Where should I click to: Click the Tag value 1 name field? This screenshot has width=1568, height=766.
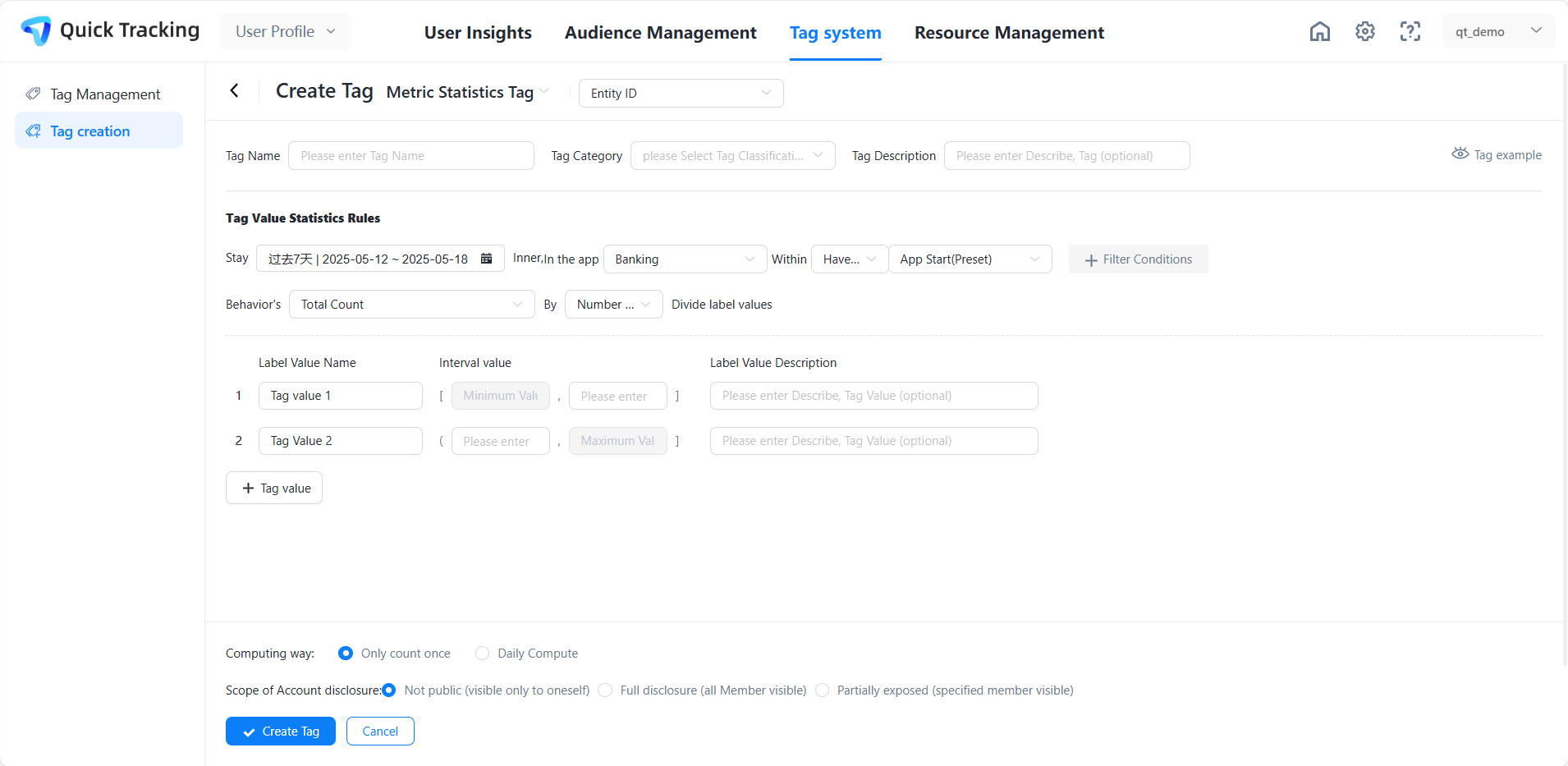341,396
